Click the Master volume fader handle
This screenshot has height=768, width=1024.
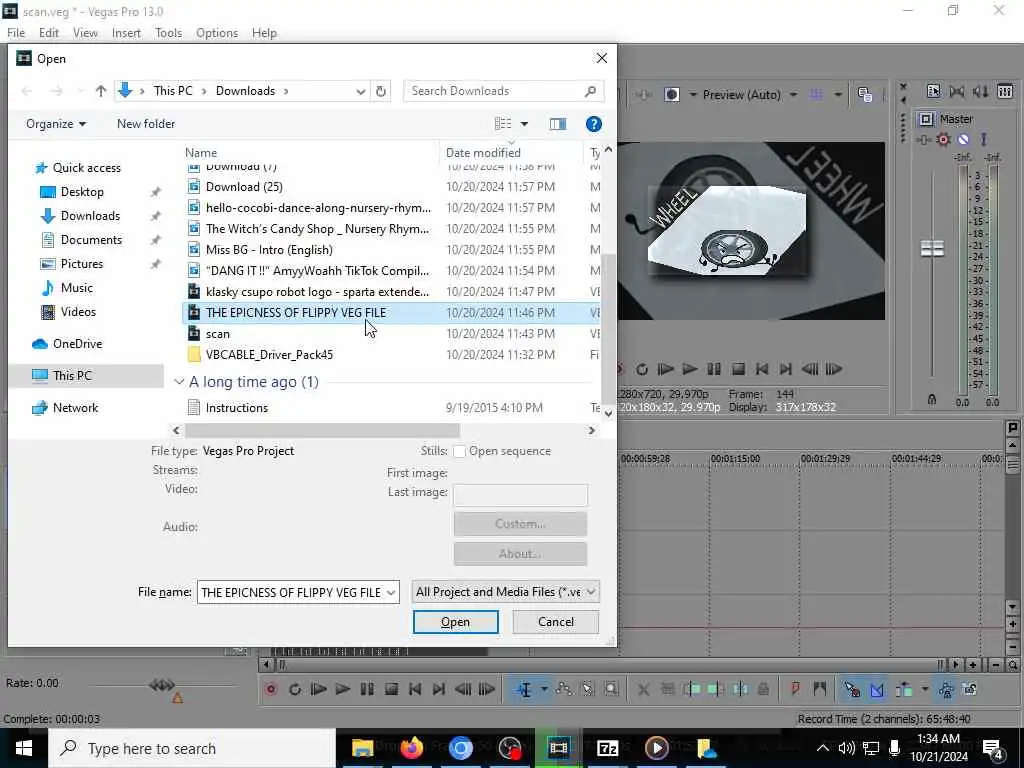point(932,248)
